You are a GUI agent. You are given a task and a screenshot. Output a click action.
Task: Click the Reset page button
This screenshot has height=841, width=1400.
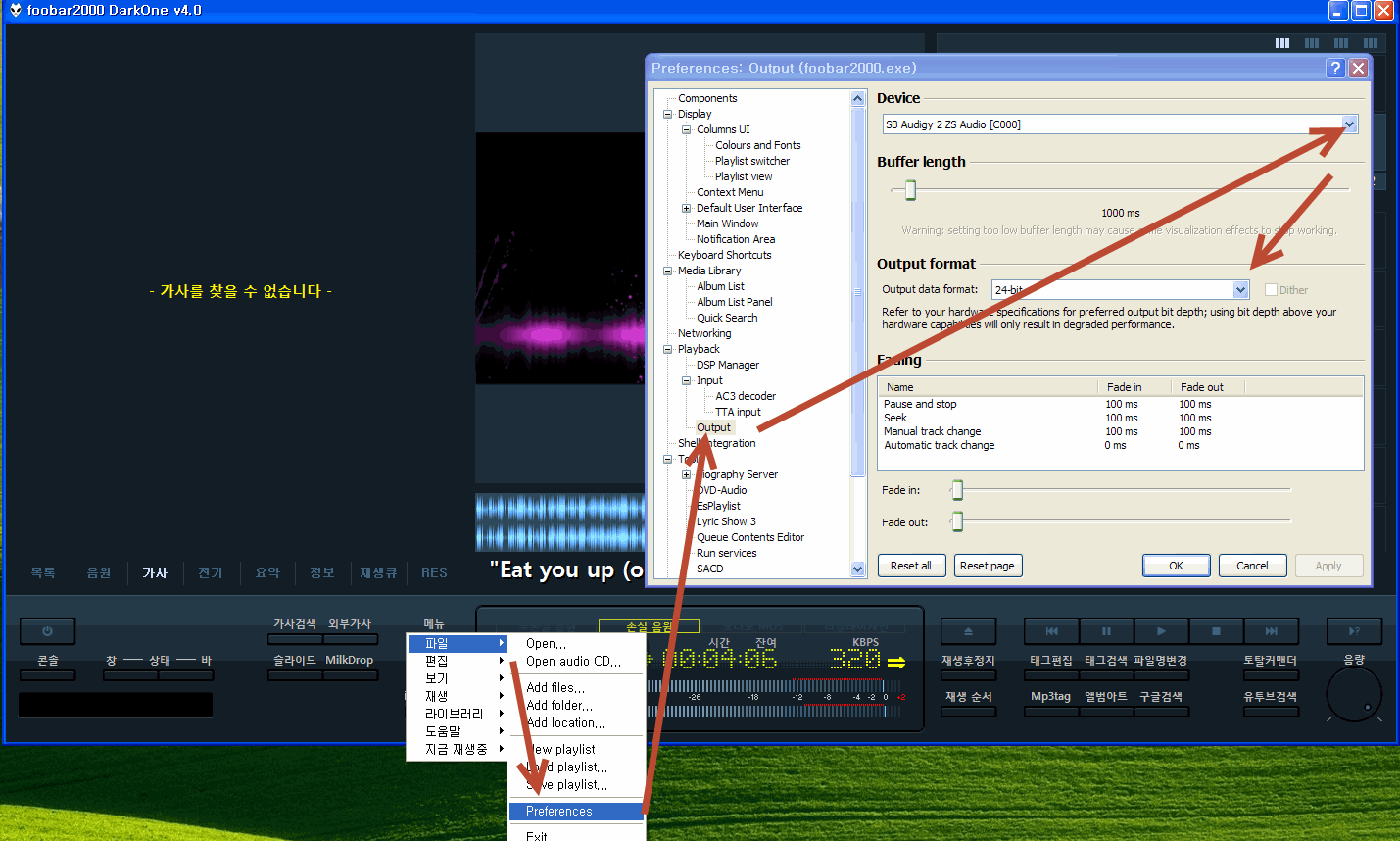tap(988, 566)
